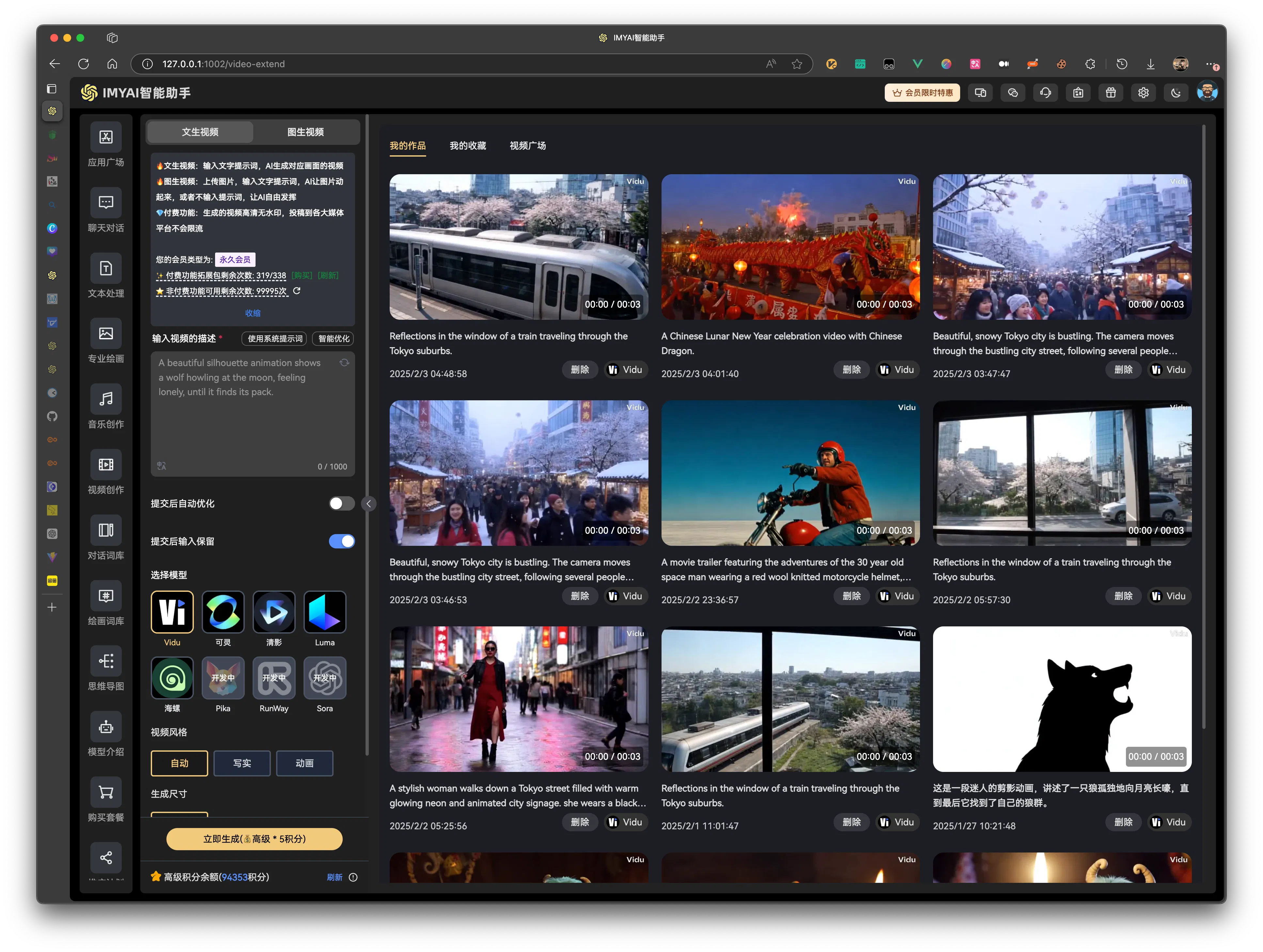This screenshot has height=952, width=1263.
Task: Toggle 提交后自动优化 switch
Action: (x=341, y=503)
